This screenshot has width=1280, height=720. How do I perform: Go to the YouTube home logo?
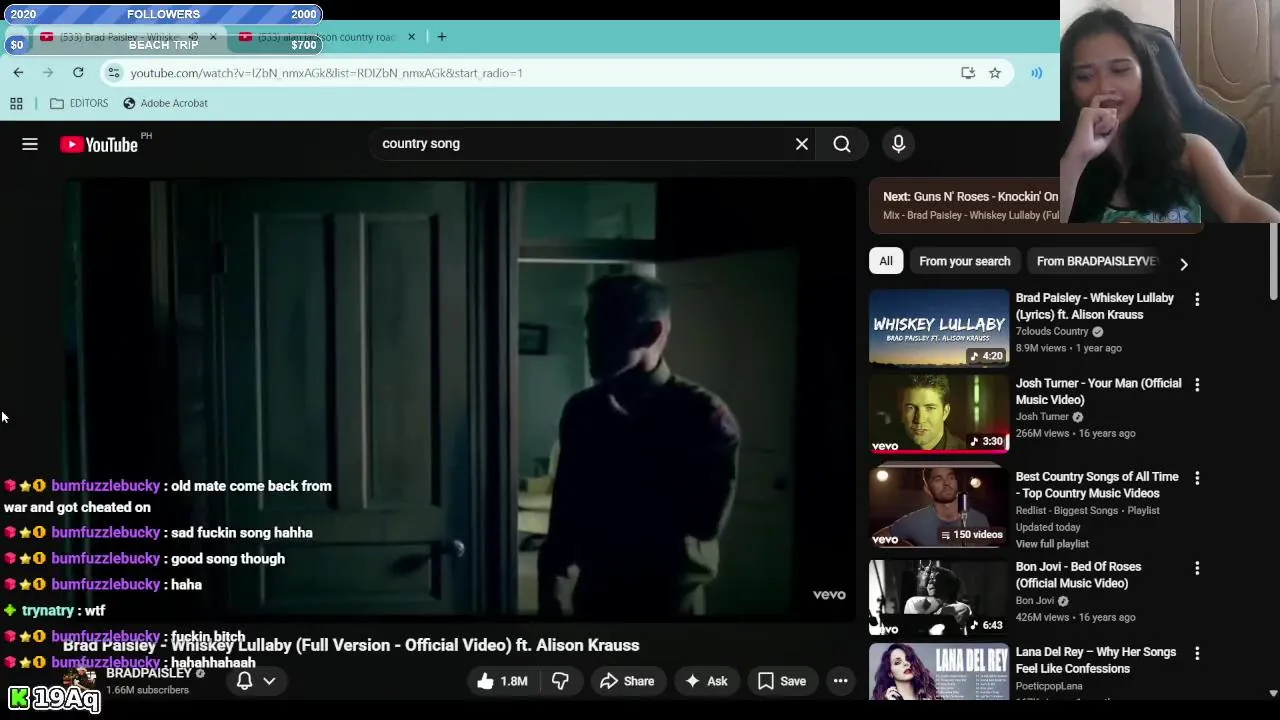coord(99,145)
